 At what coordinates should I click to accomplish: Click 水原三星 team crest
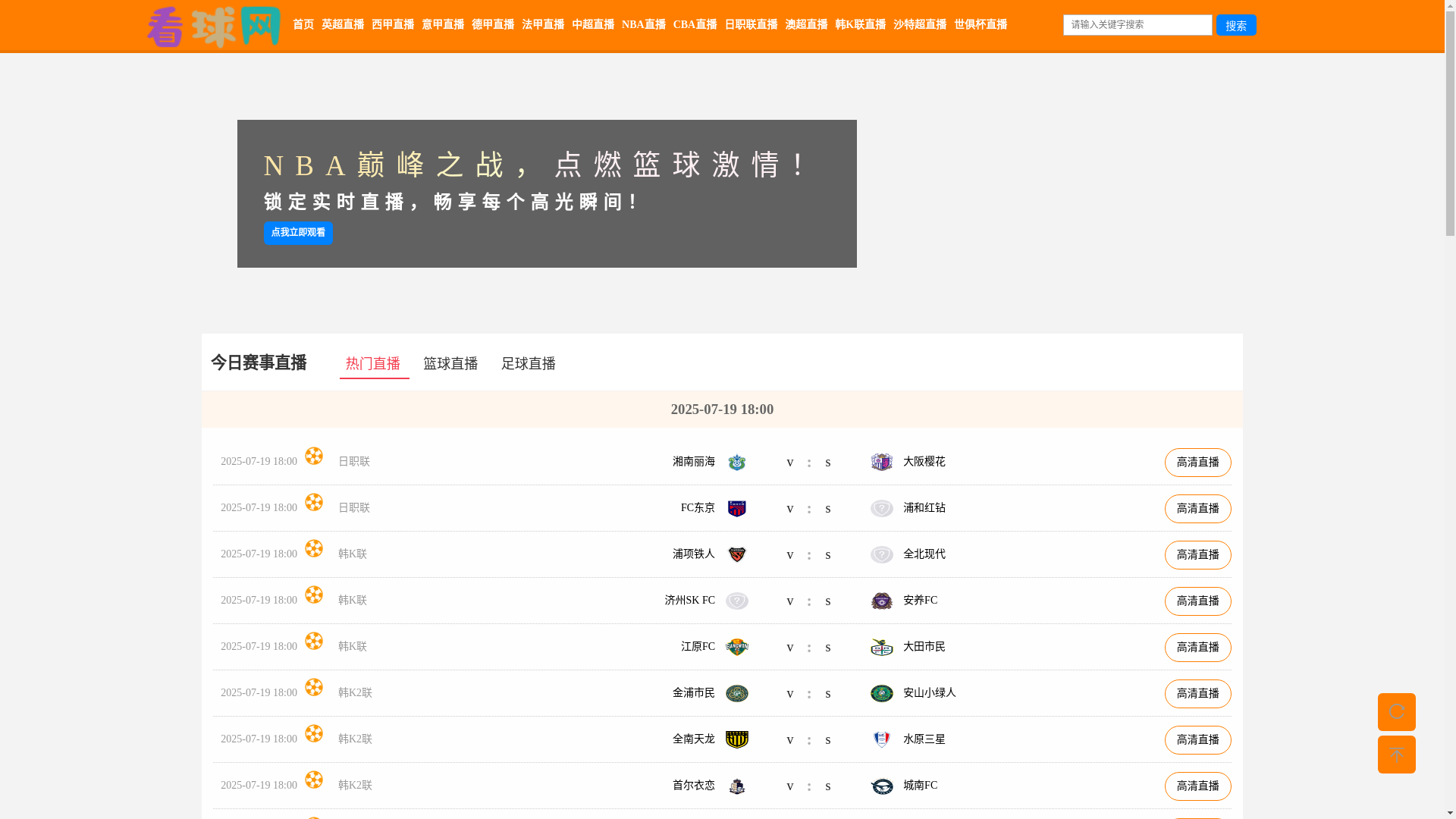click(881, 739)
